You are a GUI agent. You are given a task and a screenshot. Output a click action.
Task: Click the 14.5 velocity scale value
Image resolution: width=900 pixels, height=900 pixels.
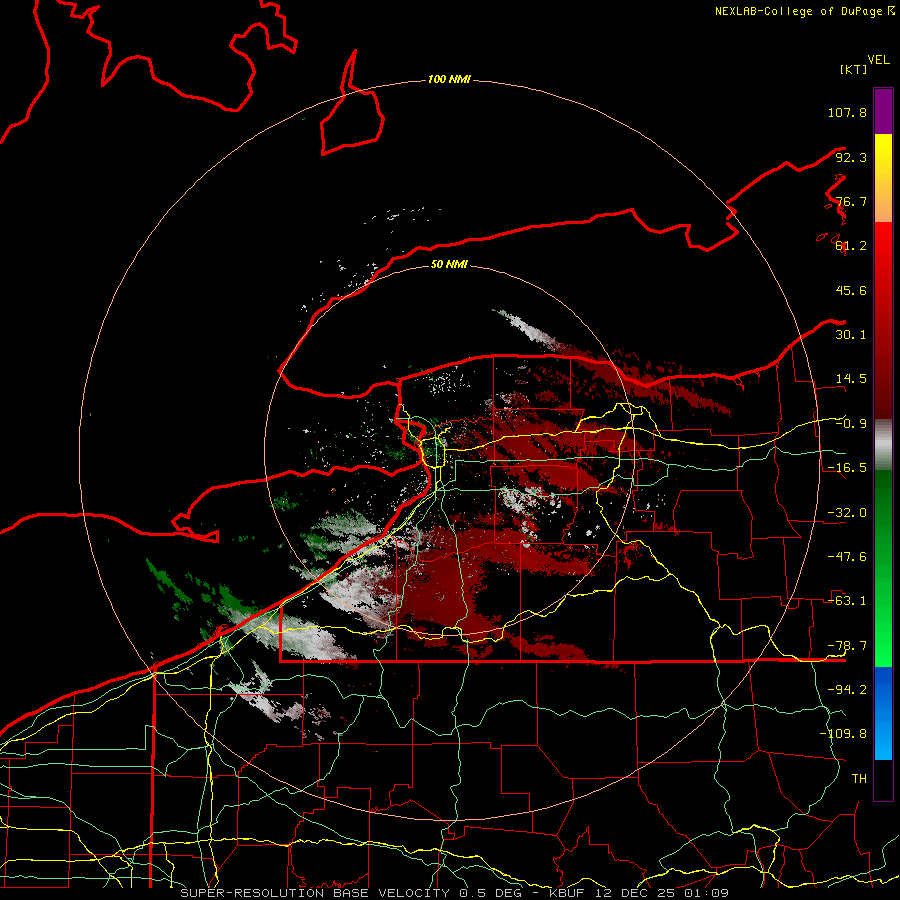pyautogui.click(x=851, y=379)
